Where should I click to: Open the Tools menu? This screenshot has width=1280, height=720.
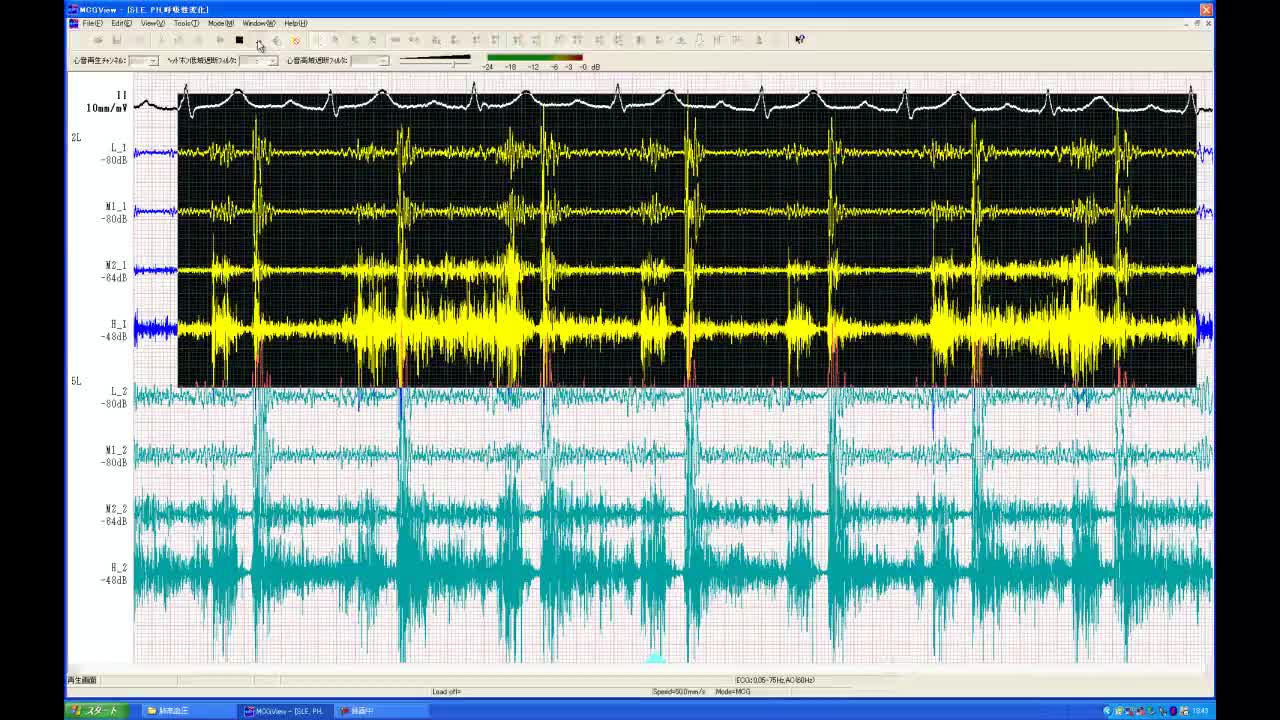pos(185,23)
